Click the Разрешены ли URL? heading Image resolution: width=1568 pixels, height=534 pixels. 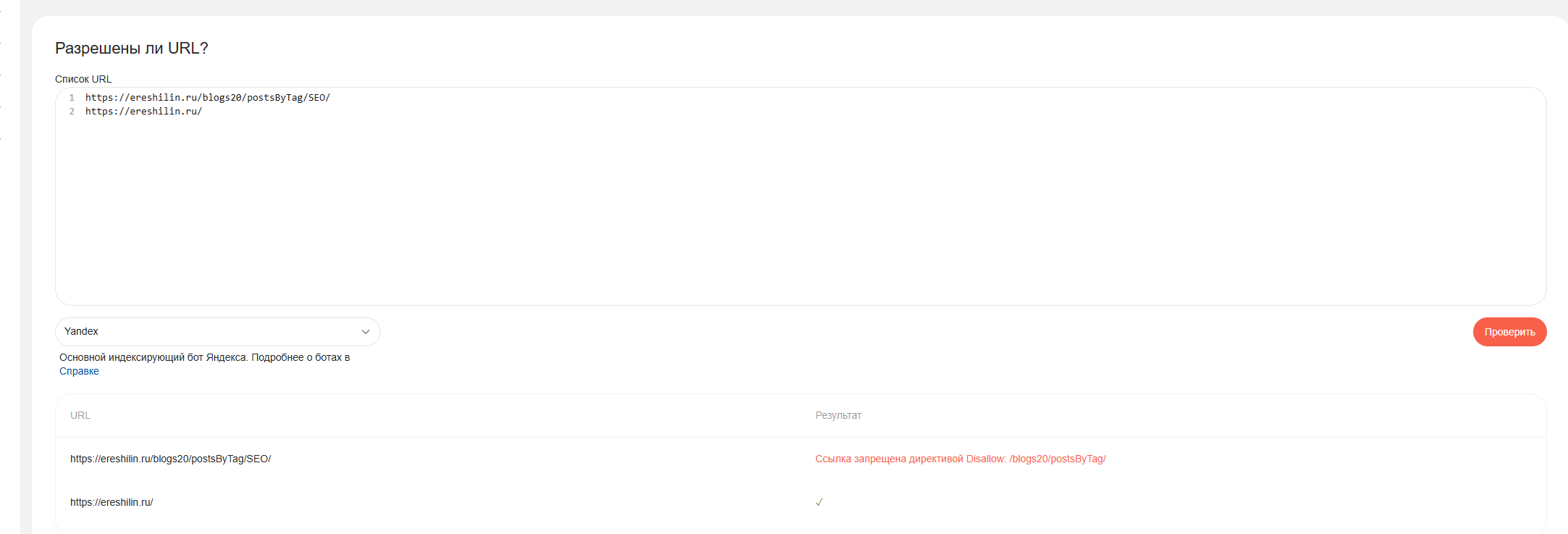click(x=131, y=49)
